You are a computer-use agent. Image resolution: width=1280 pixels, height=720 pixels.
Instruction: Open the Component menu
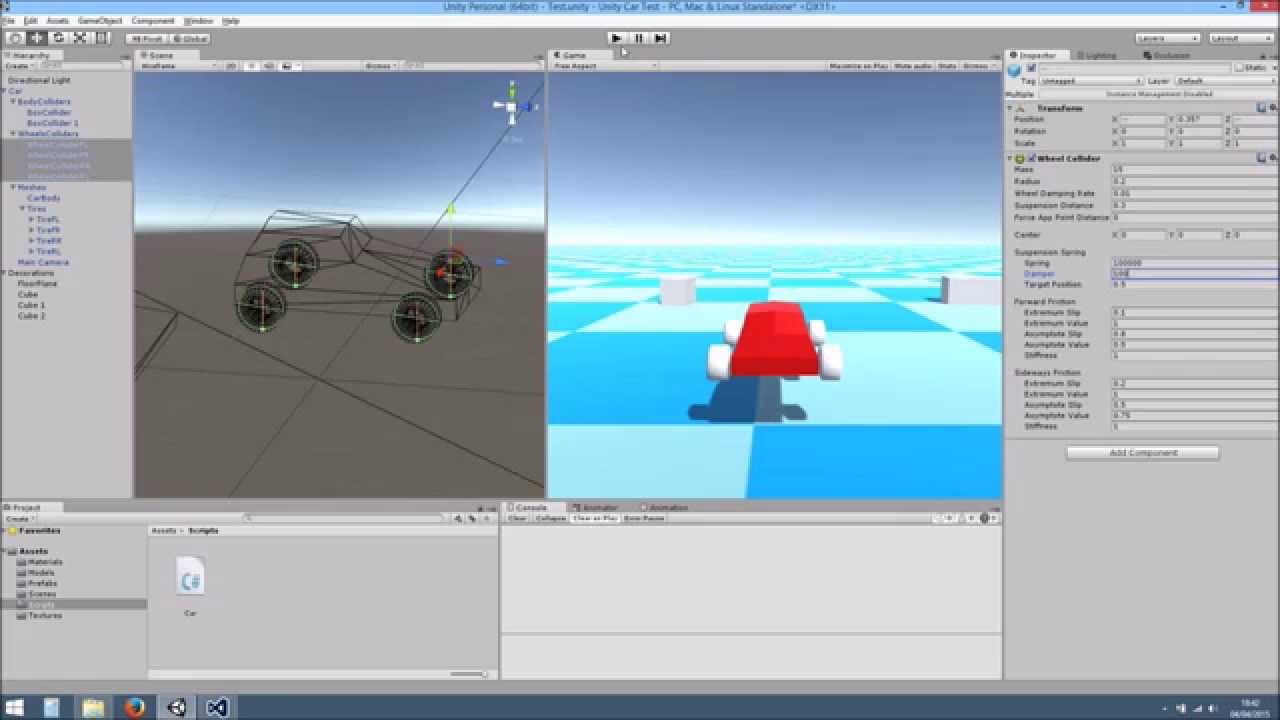coord(153,20)
